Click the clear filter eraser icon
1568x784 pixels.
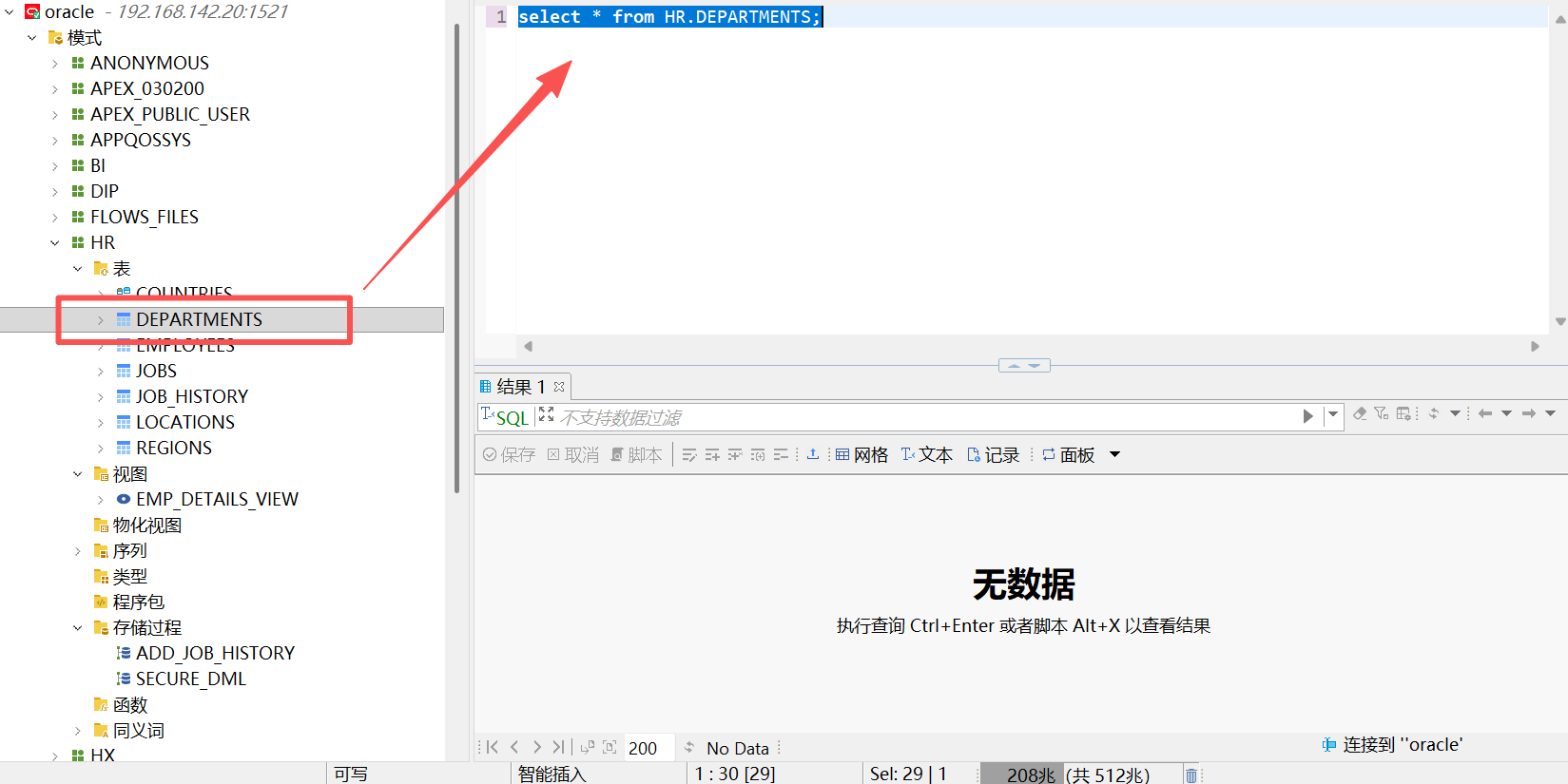(1360, 413)
